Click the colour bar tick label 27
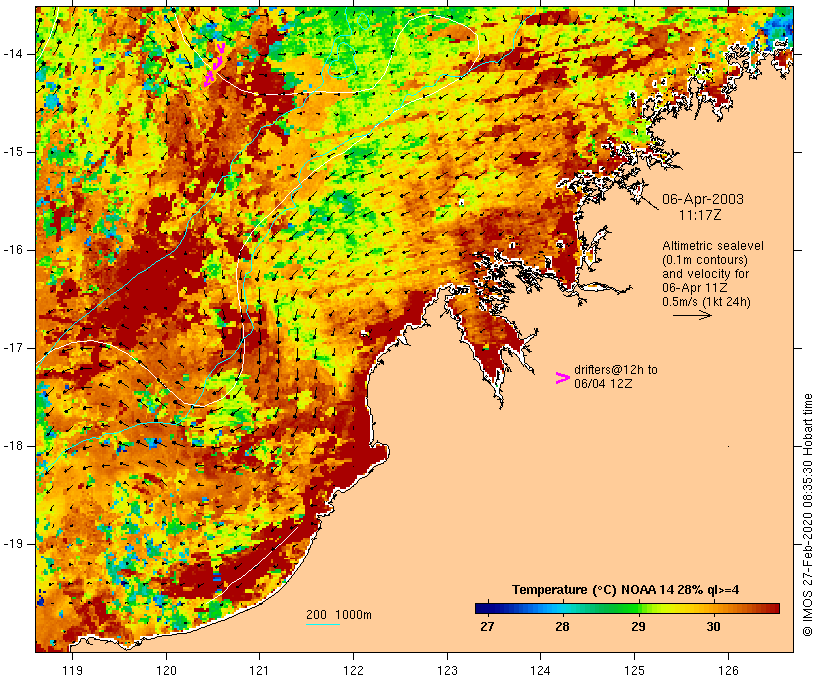This screenshot has height=680, width=820. click(487, 626)
